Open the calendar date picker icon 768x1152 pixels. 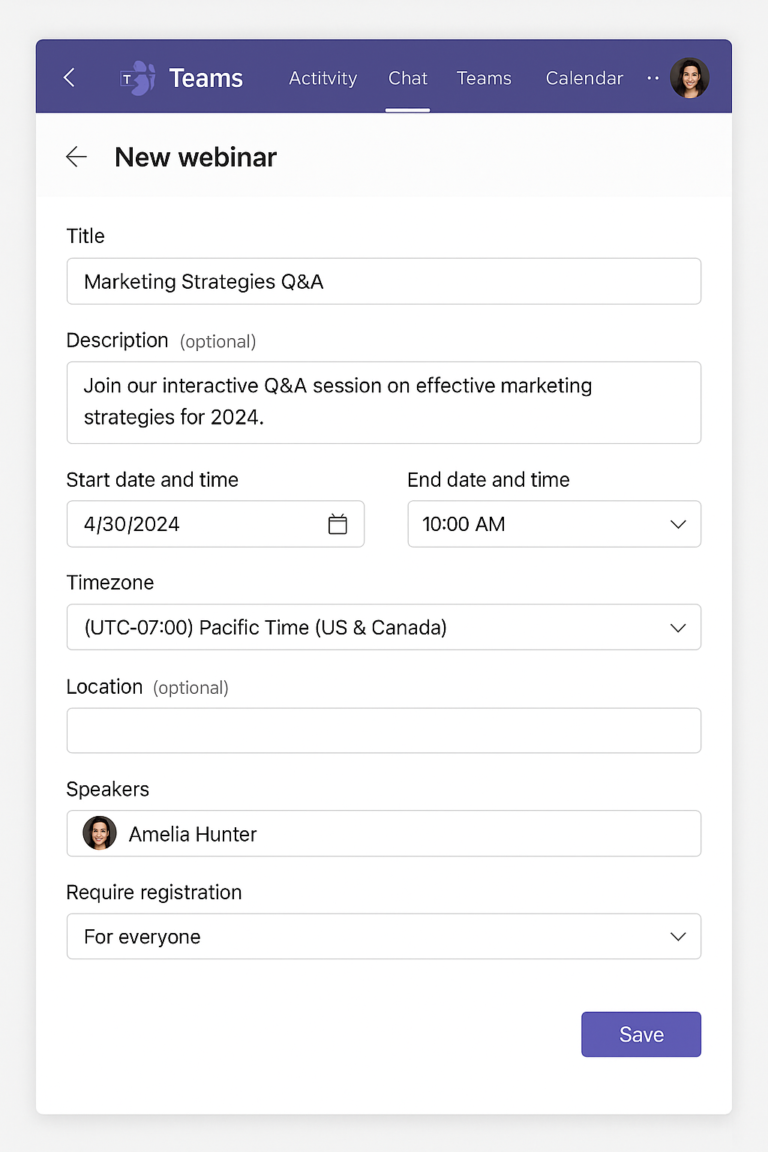pyautogui.click(x=338, y=523)
